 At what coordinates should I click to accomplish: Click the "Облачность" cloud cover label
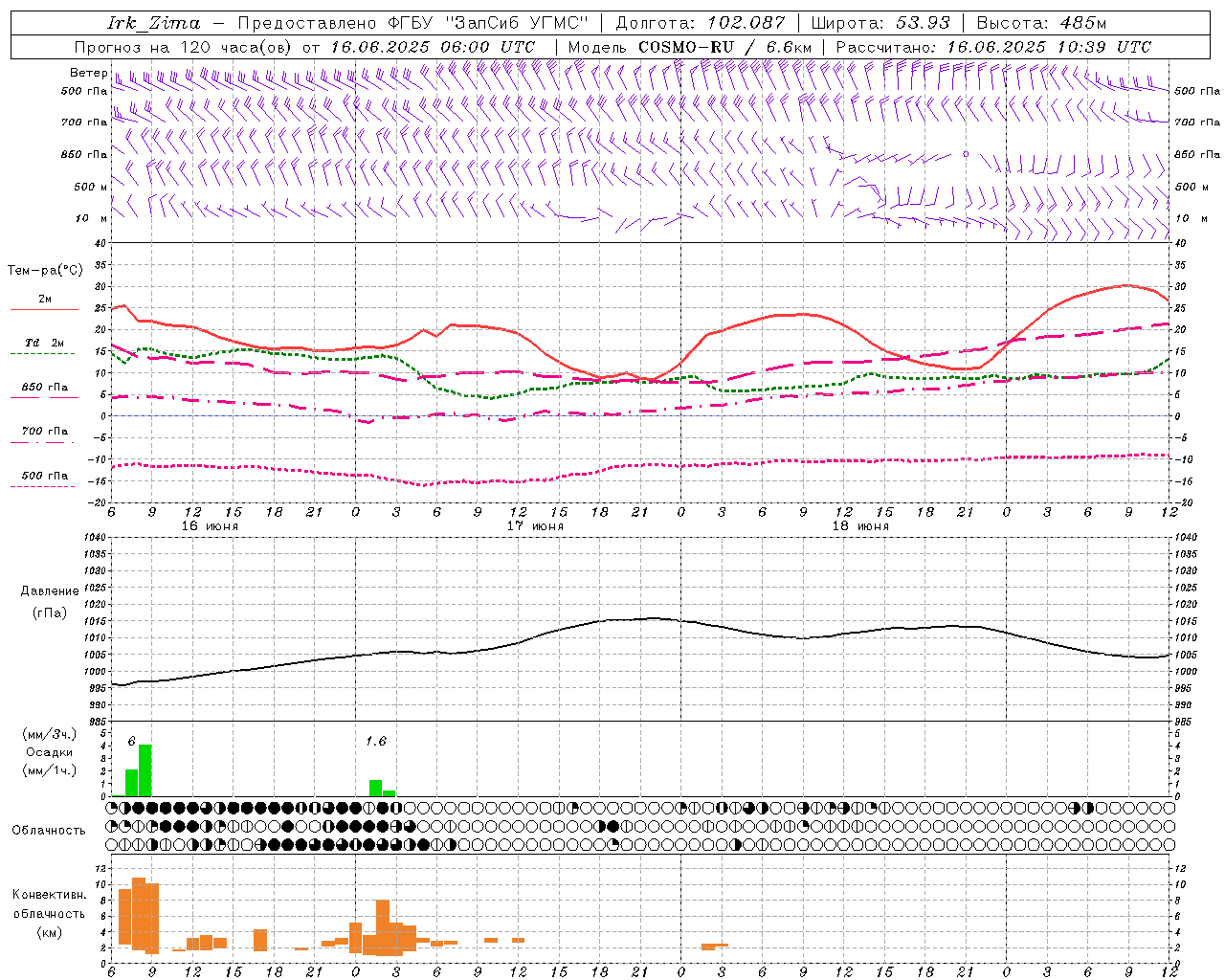49,831
